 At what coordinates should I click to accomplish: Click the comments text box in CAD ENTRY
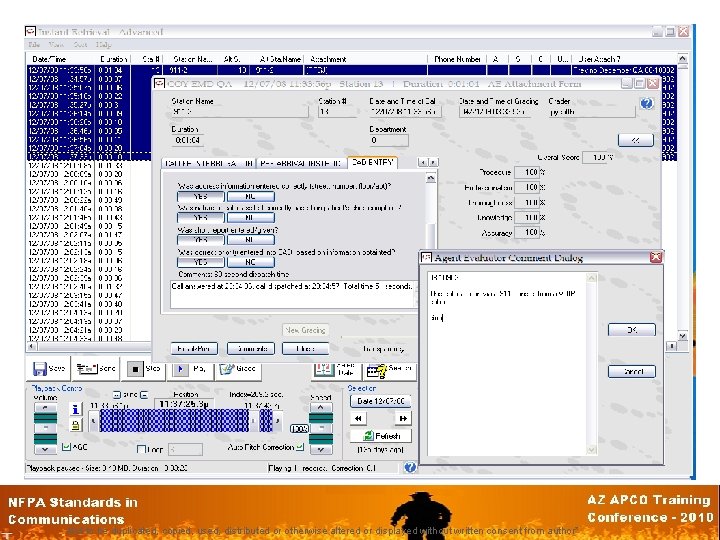click(x=292, y=294)
